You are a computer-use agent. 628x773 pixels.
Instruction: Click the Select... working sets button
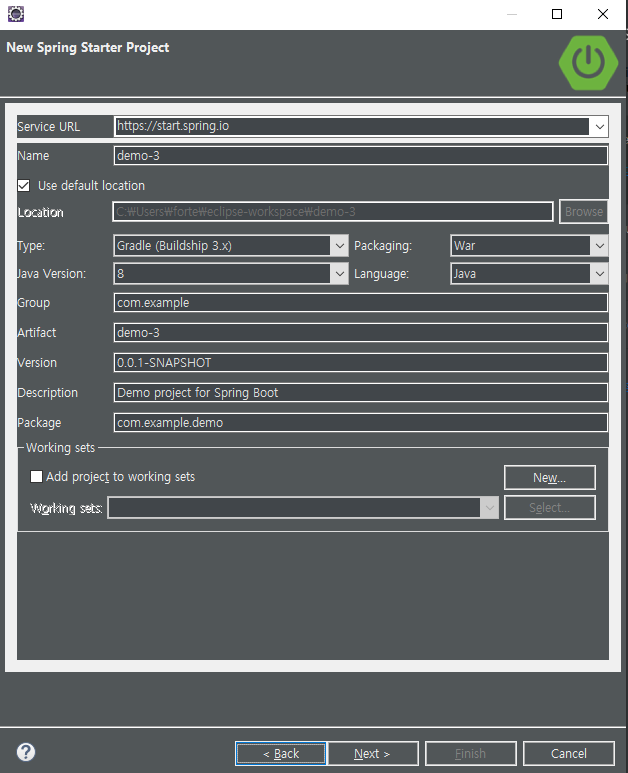tap(550, 508)
